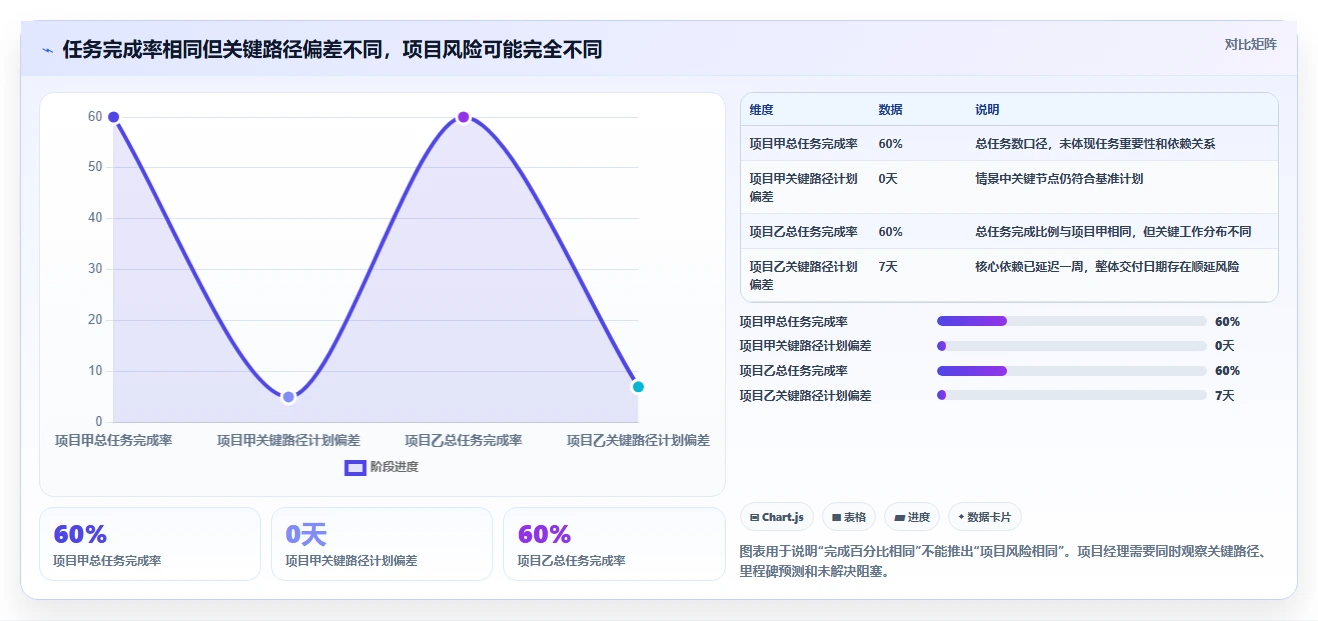Click the 7天 progress bar value

(1225, 396)
